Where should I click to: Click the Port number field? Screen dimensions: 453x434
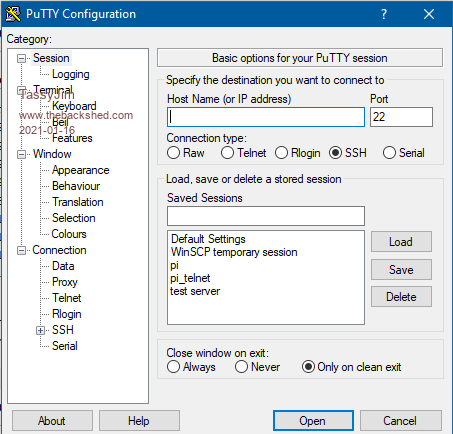click(x=401, y=117)
